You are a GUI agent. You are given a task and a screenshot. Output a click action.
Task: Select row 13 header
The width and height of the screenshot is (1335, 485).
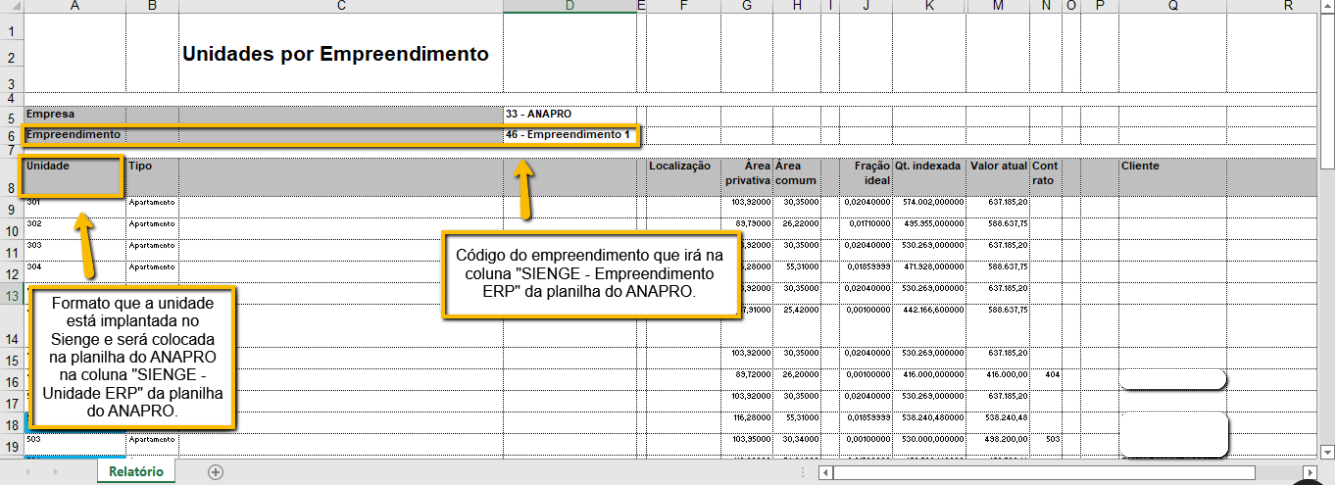pos(11,295)
